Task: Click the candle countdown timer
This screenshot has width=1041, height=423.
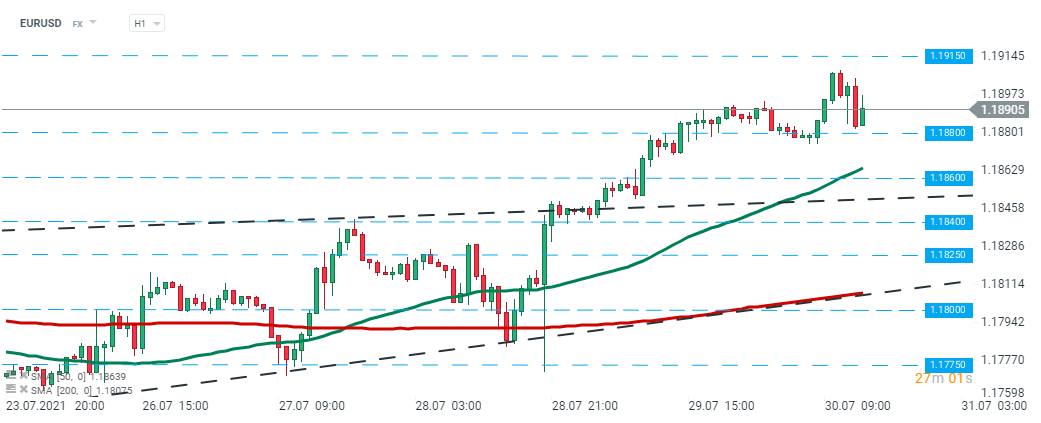Action: [x=942, y=379]
